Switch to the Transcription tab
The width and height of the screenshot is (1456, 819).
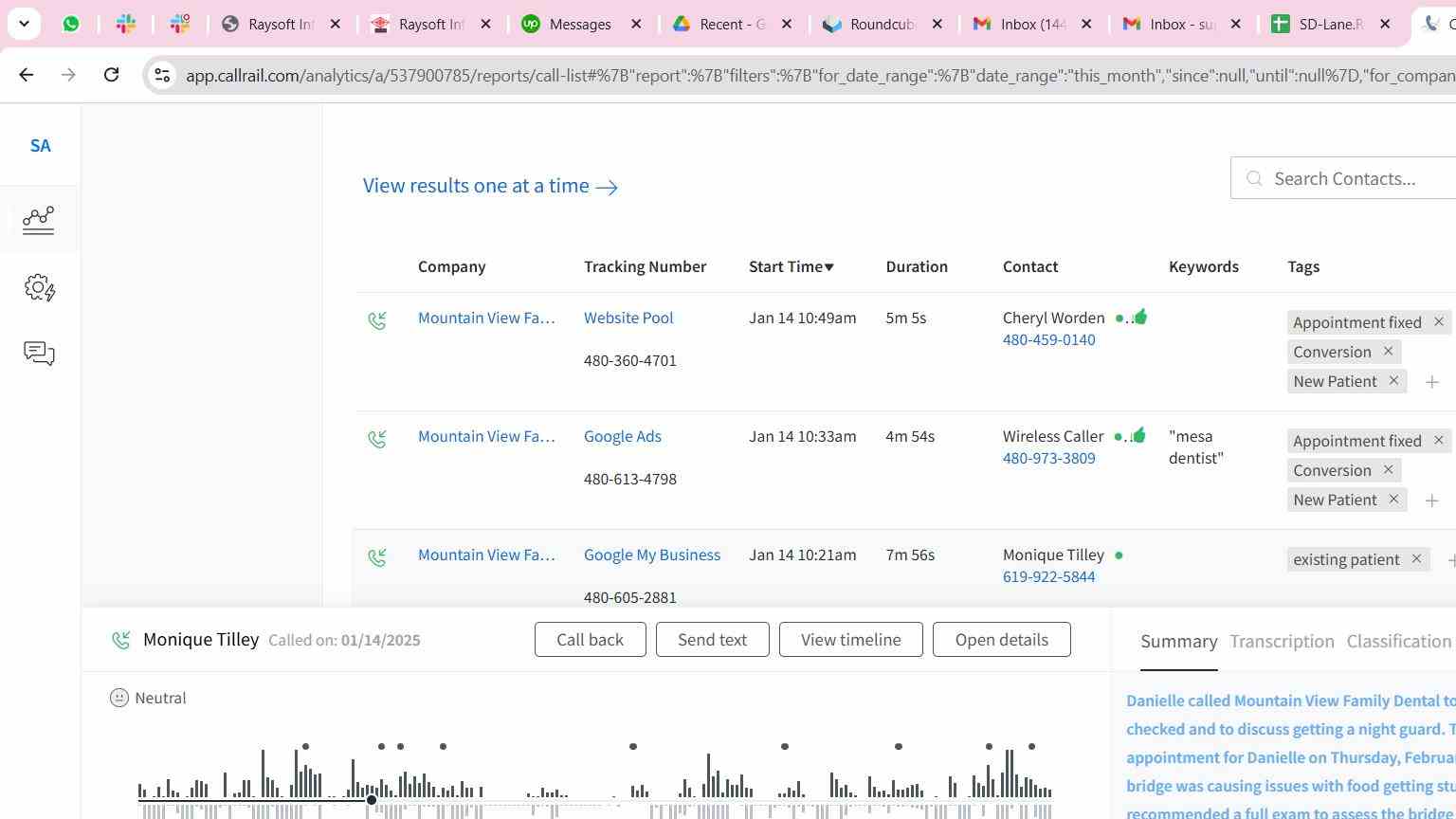1282,642
